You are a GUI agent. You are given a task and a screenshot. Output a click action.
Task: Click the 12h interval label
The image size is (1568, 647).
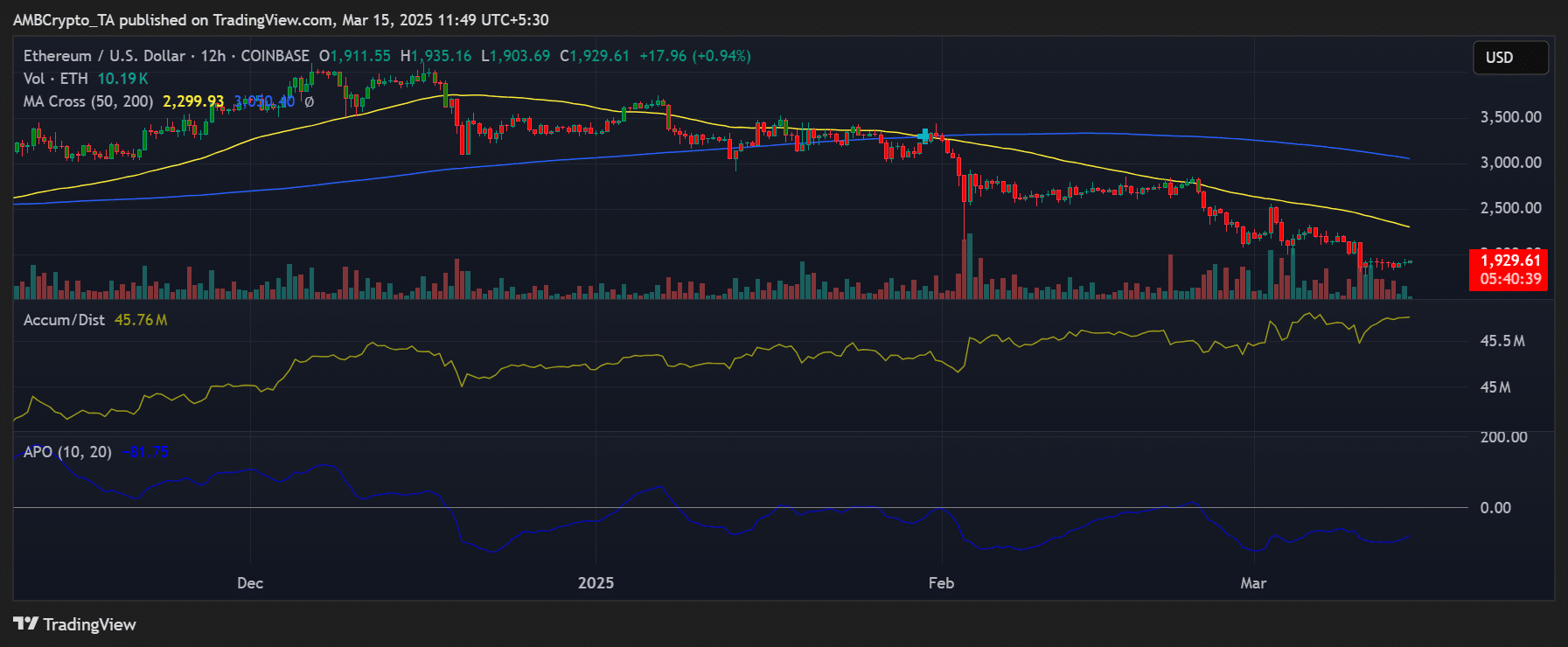point(213,56)
